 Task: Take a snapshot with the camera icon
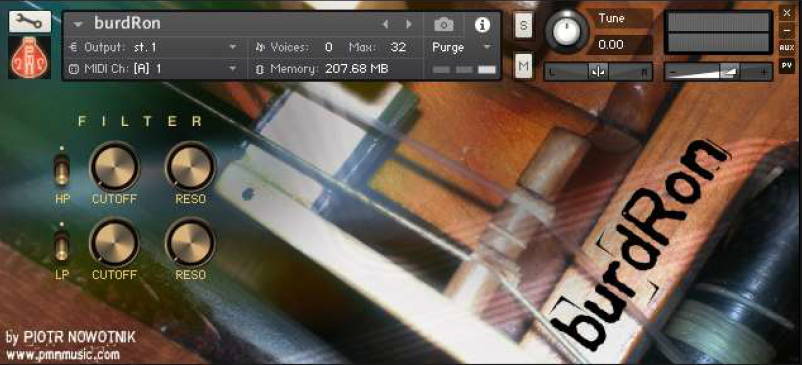coord(443,24)
